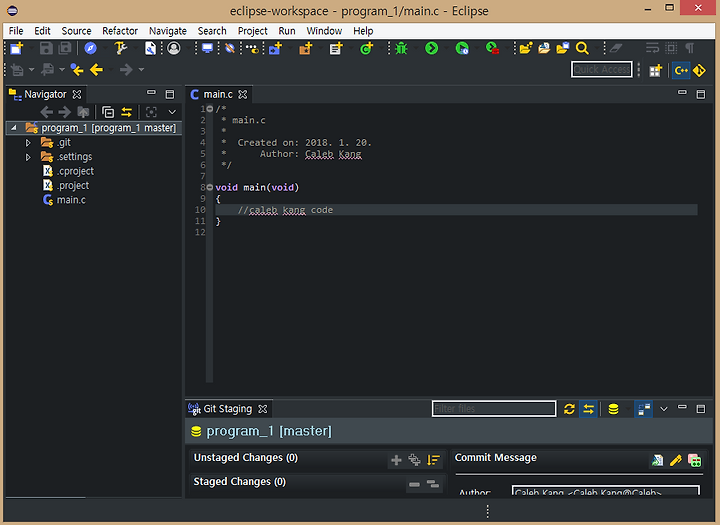Toggle Git Staging column layout button
This screenshot has height=525, width=720.
tap(644, 409)
